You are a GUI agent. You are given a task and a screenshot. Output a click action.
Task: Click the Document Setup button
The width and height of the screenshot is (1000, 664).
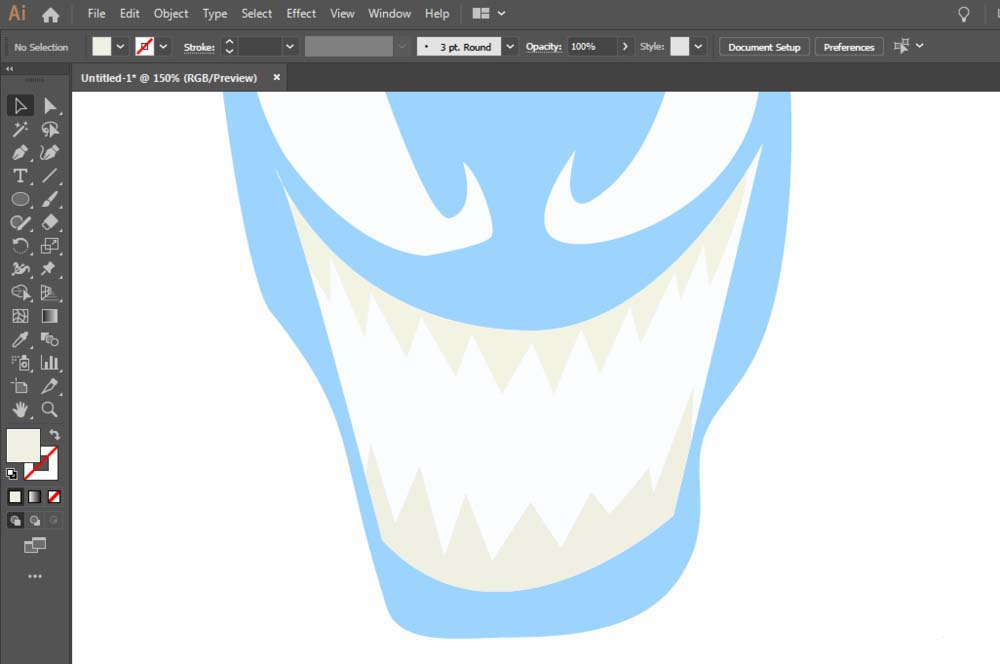pos(764,47)
